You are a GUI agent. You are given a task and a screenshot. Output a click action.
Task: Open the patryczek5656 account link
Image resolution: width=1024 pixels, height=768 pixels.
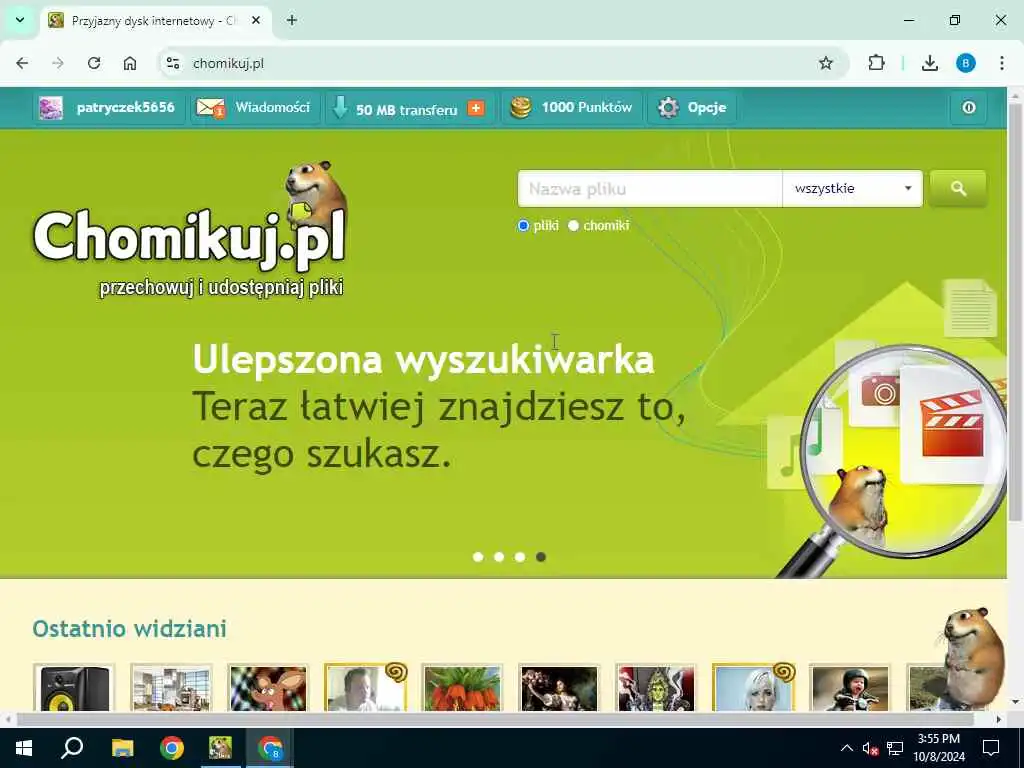(125, 108)
